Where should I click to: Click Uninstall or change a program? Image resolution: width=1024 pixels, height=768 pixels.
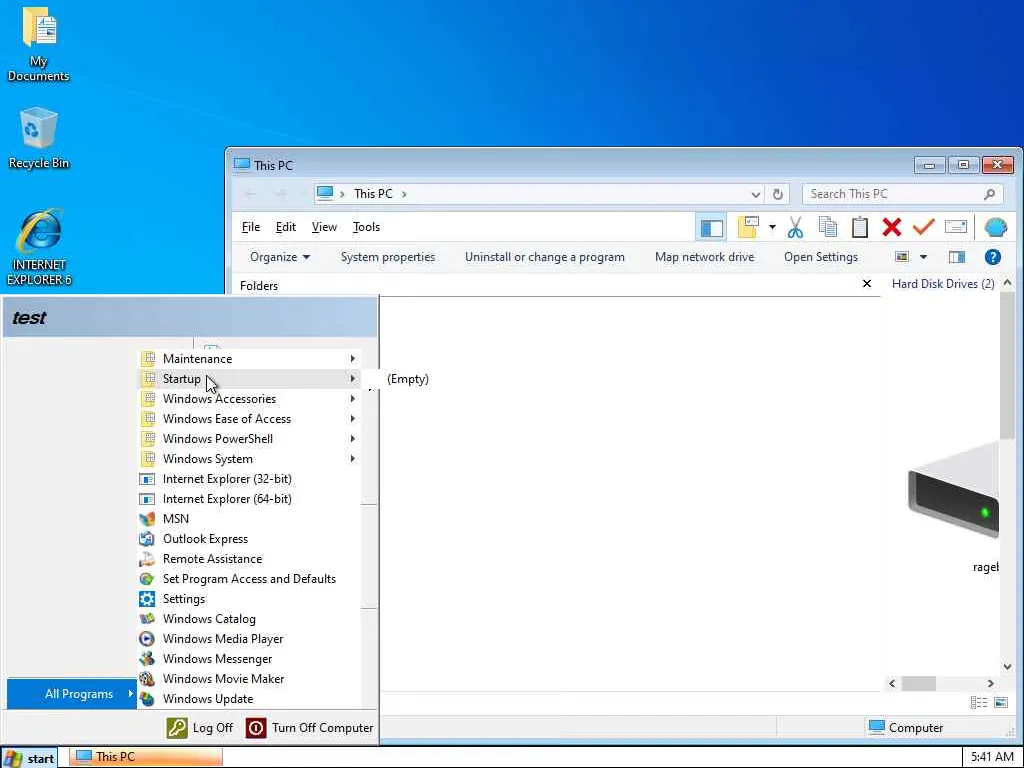point(545,257)
